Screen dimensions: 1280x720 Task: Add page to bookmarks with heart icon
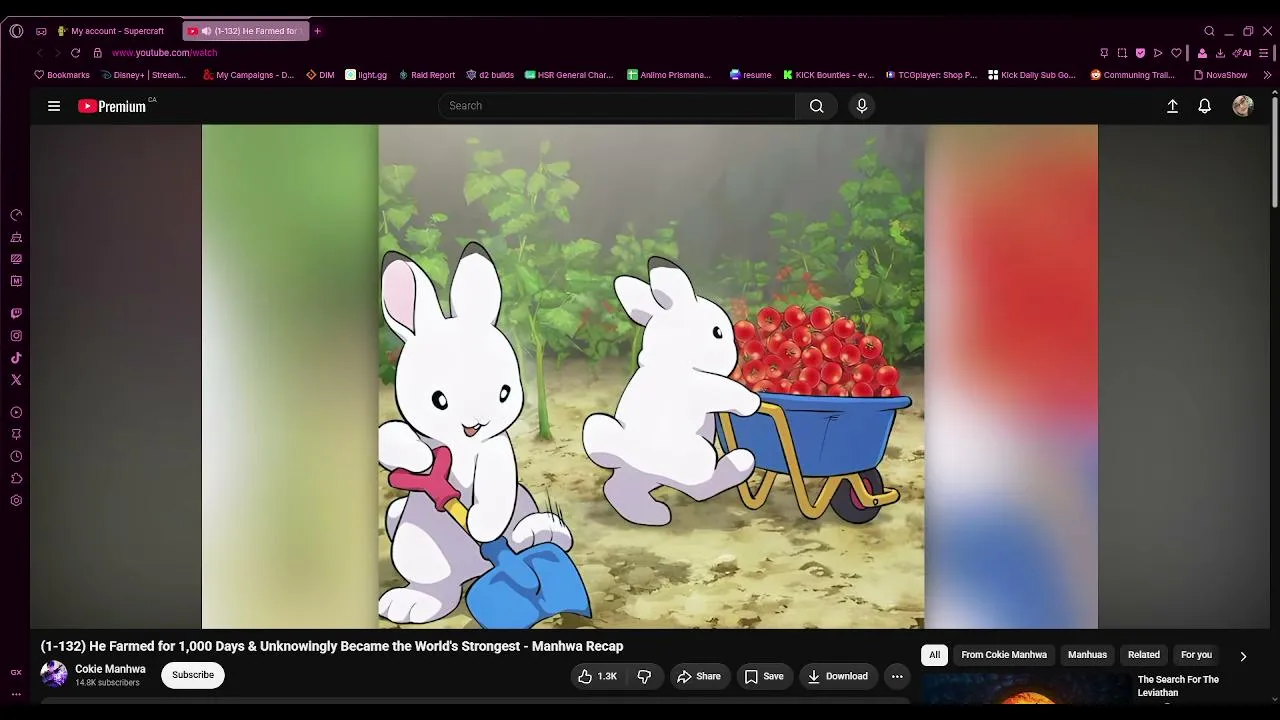1176,53
